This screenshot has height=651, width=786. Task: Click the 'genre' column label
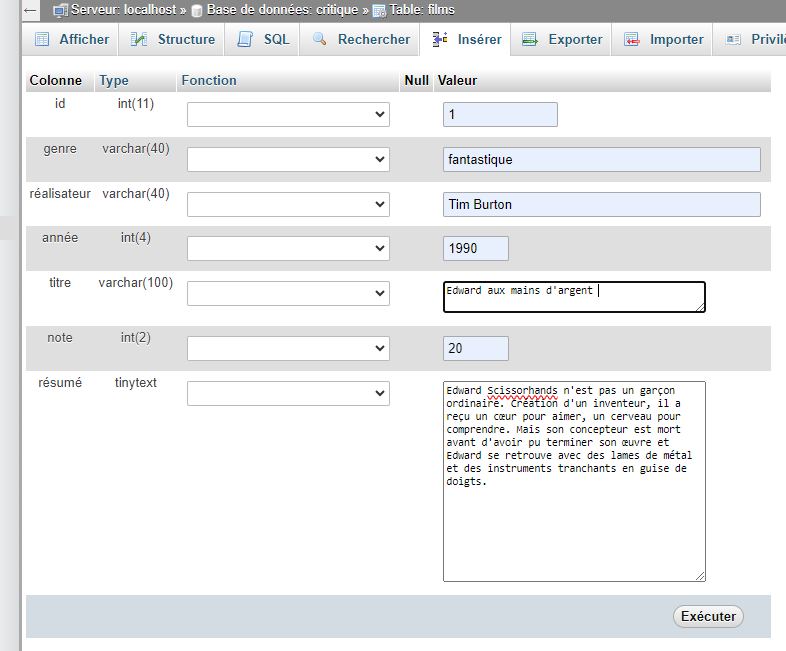coord(60,149)
